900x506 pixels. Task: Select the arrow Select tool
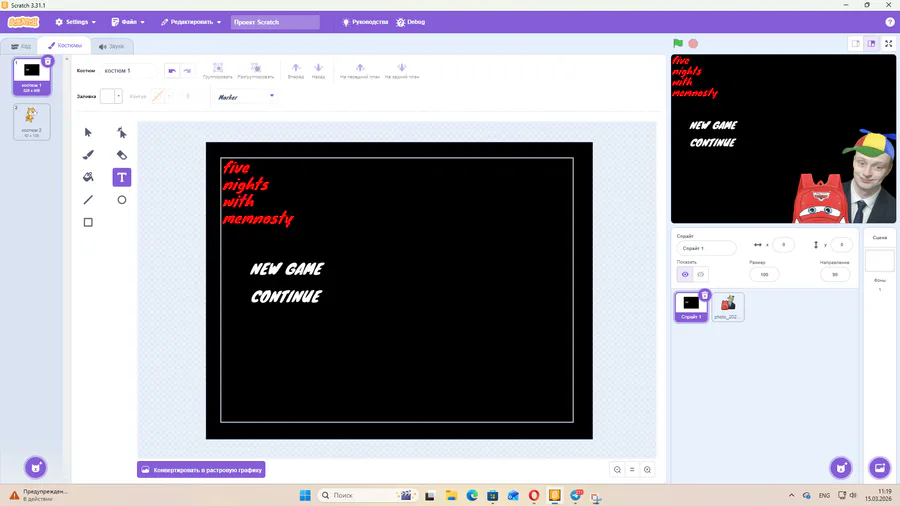coord(88,133)
